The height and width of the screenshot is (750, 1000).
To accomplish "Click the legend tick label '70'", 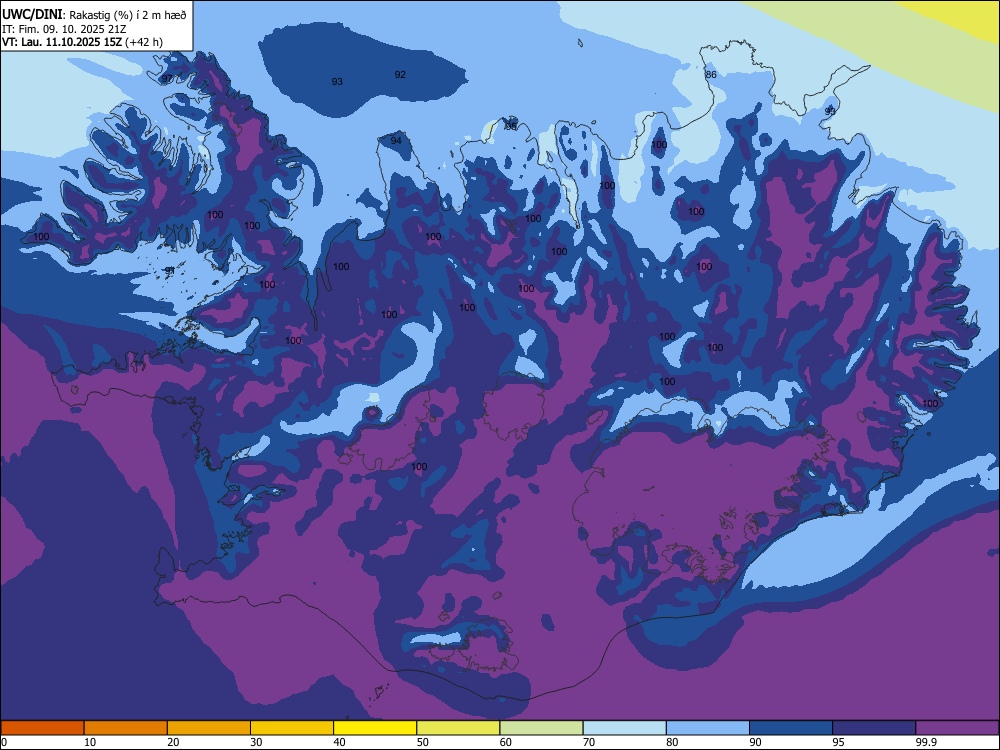I will [x=589, y=742].
